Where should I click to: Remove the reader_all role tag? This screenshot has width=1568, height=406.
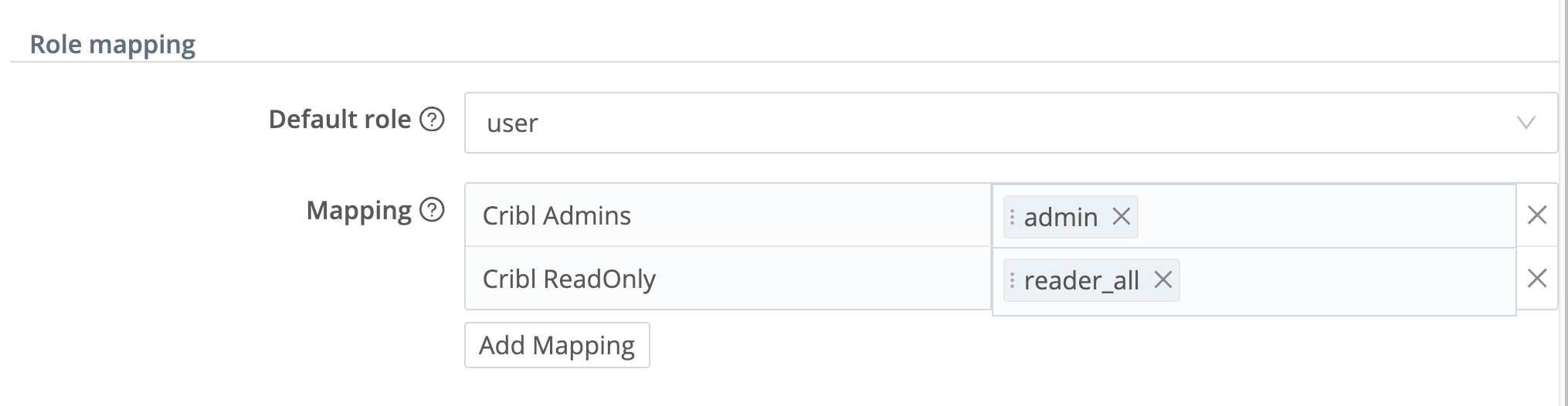pyautogui.click(x=1163, y=280)
